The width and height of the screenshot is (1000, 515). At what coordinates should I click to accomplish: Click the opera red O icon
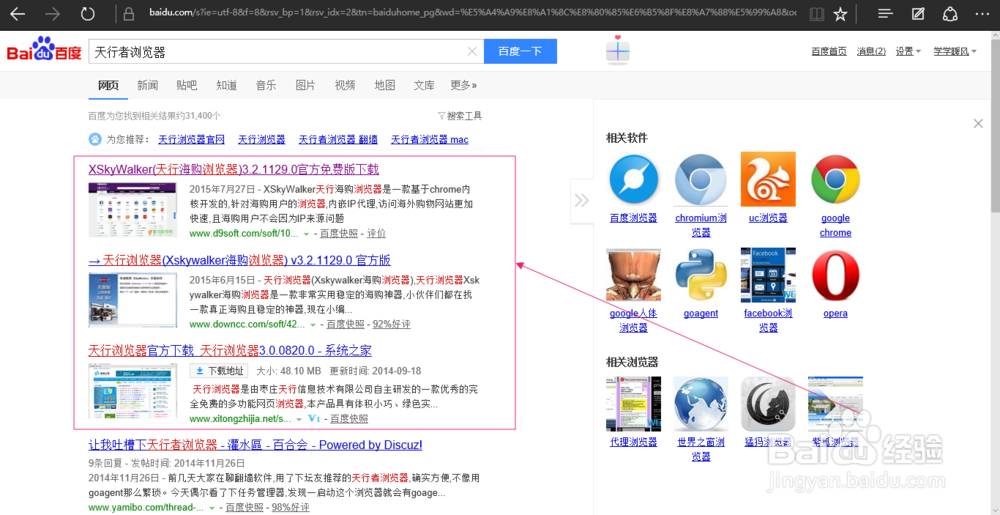[x=835, y=275]
